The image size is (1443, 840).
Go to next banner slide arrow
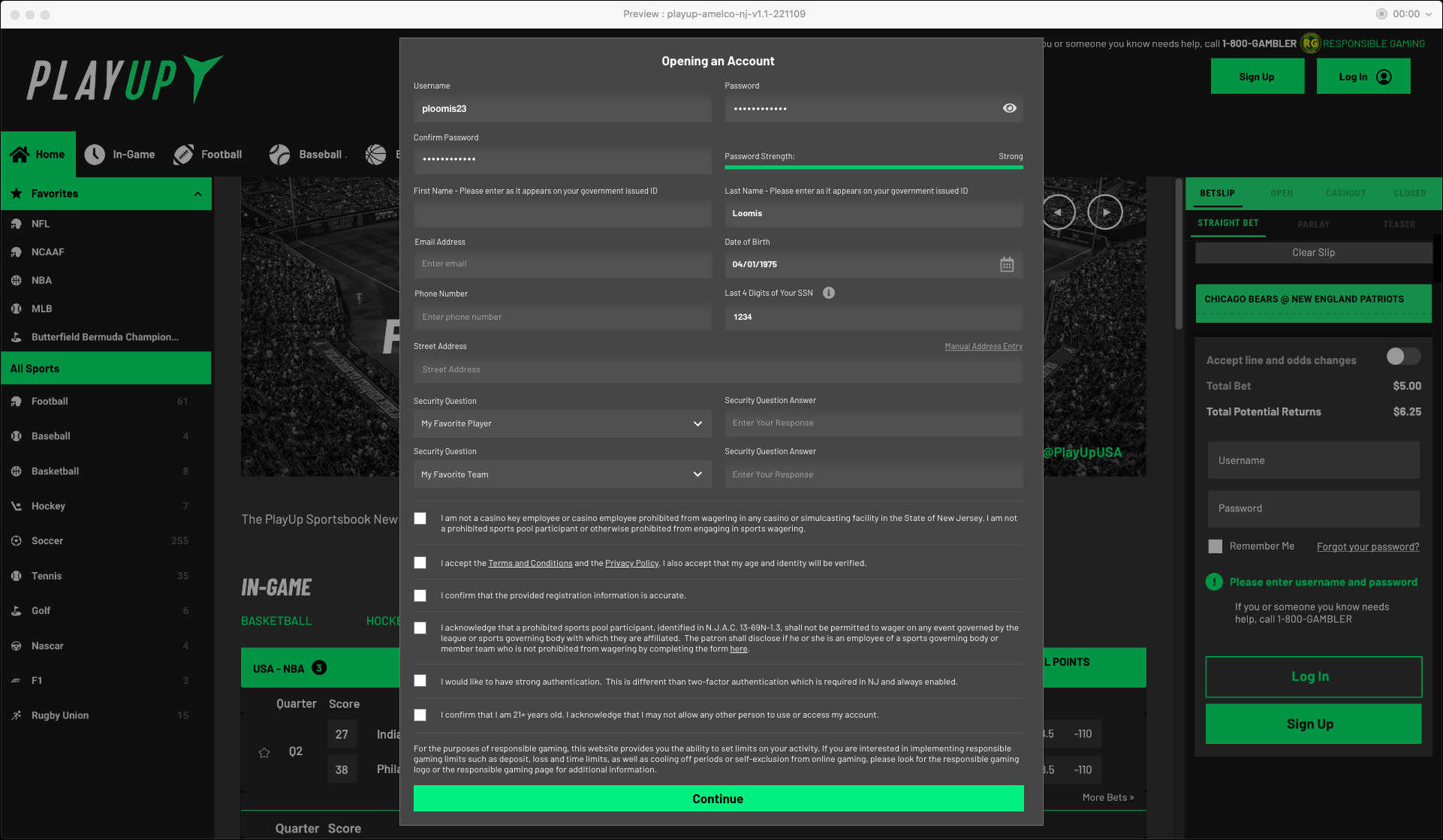(x=1105, y=212)
